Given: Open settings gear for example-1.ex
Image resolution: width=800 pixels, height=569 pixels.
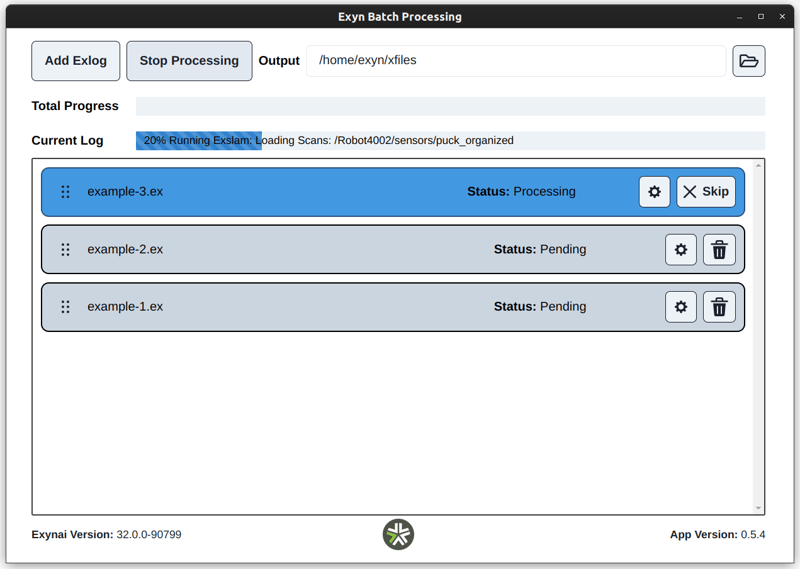Looking at the screenshot, I should (681, 307).
